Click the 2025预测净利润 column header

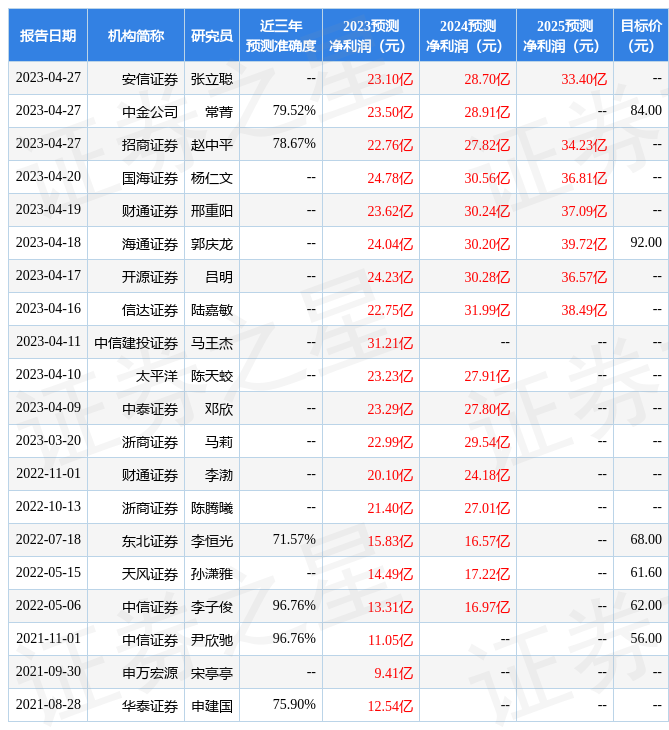click(x=565, y=35)
